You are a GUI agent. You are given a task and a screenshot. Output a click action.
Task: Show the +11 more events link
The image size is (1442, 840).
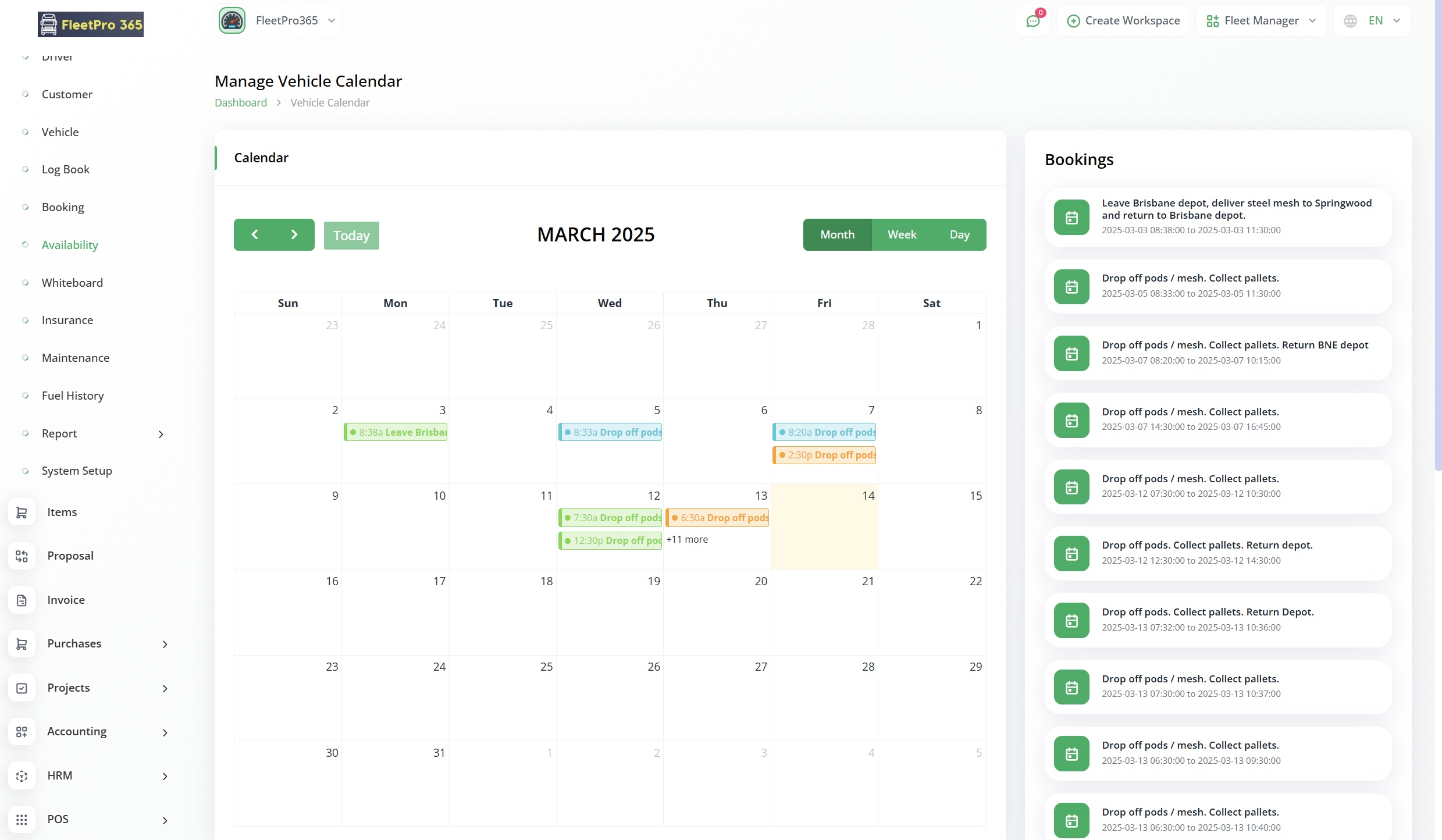tap(687, 539)
